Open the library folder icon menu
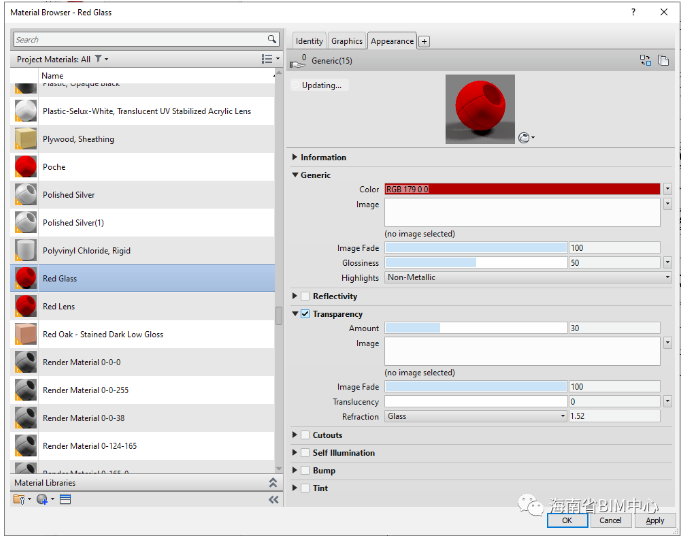The height and width of the screenshot is (539, 688). tap(22, 500)
